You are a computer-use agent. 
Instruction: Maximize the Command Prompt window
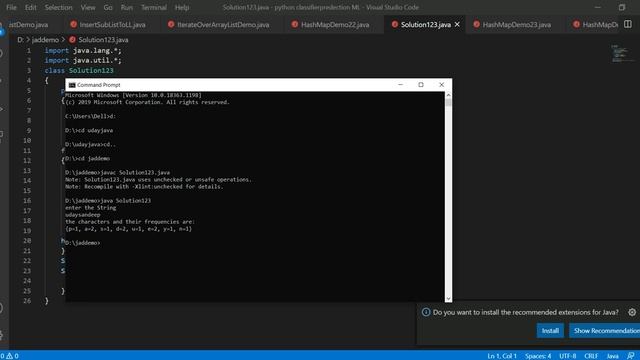pyautogui.click(x=421, y=84)
